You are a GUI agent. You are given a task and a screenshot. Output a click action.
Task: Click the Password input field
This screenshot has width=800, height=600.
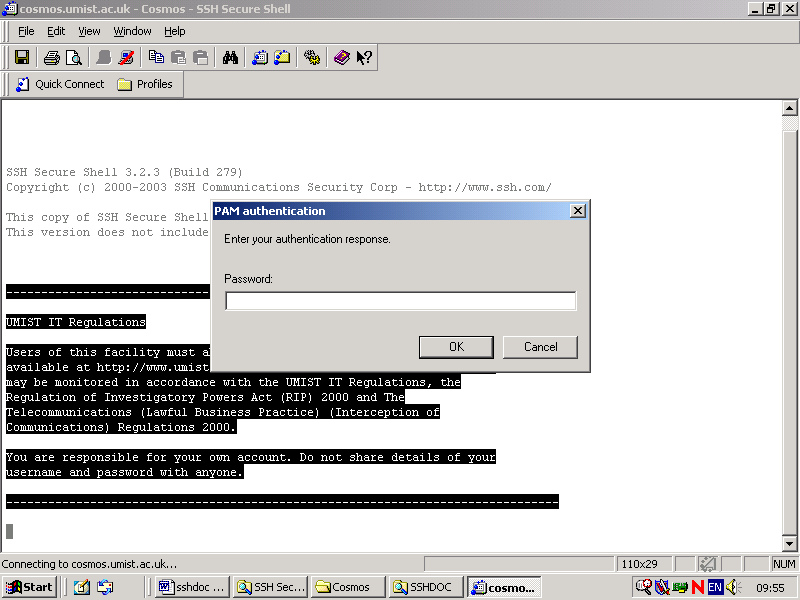(x=400, y=301)
